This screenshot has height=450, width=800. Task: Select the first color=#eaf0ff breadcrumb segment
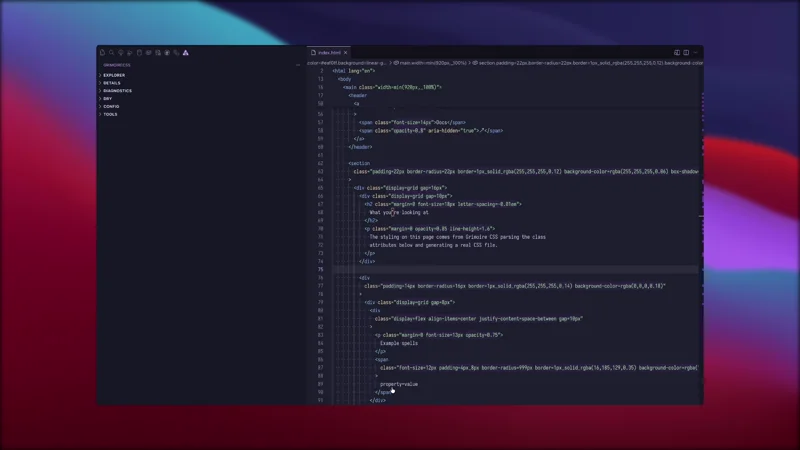coord(347,63)
